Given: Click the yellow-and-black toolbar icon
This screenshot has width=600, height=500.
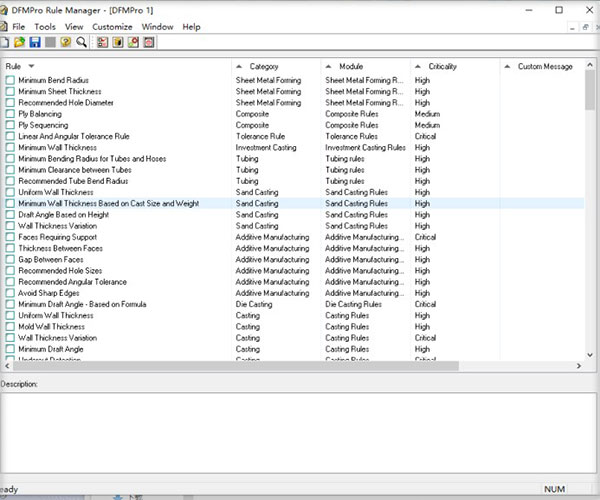Looking at the screenshot, I should pyautogui.click(x=118, y=42).
